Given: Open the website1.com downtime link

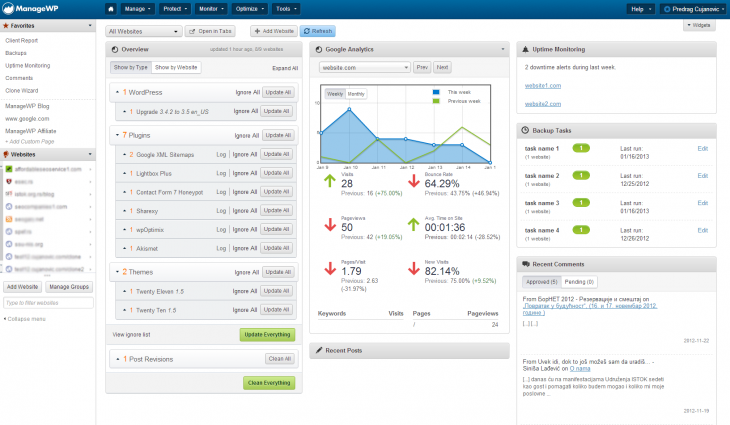Looking at the screenshot, I should (x=542, y=86).
